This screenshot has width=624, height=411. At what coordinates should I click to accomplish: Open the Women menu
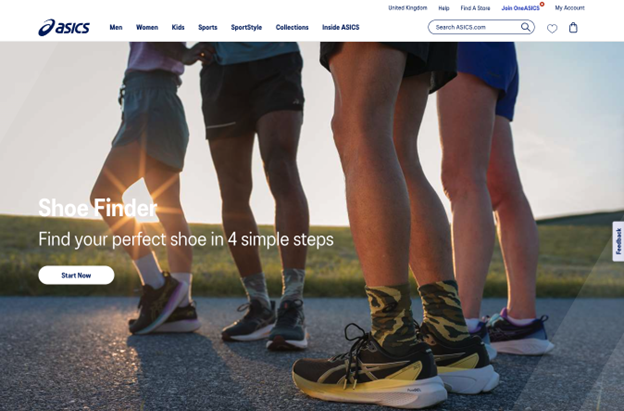pyautogui.click(x=147, y=27)
